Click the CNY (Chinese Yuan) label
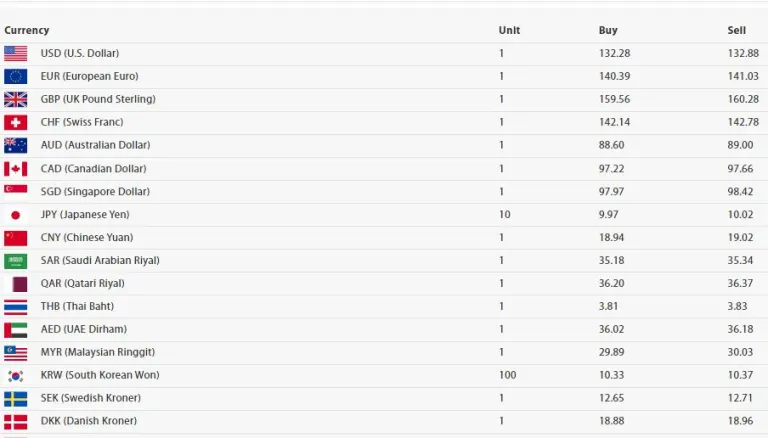The image size is (768, 438). click(x=87, y=237)
